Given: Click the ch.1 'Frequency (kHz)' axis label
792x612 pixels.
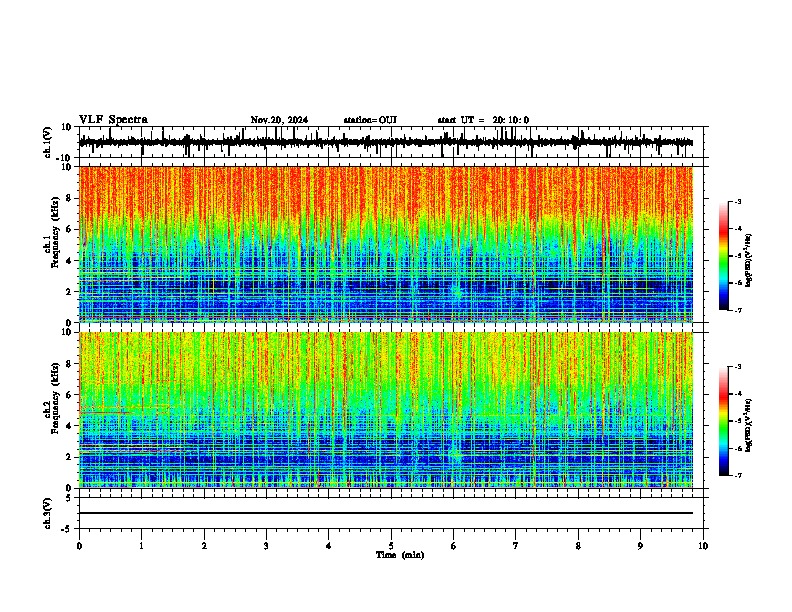Looking at the screenshot, I should [x=56, y=232].
